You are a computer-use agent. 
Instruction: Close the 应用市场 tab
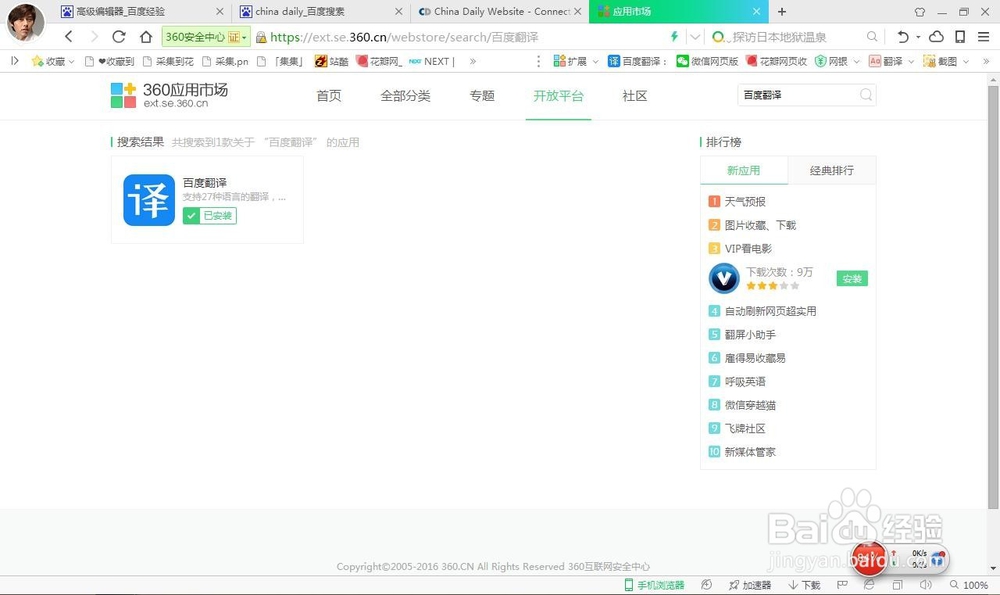coord(756,11)
